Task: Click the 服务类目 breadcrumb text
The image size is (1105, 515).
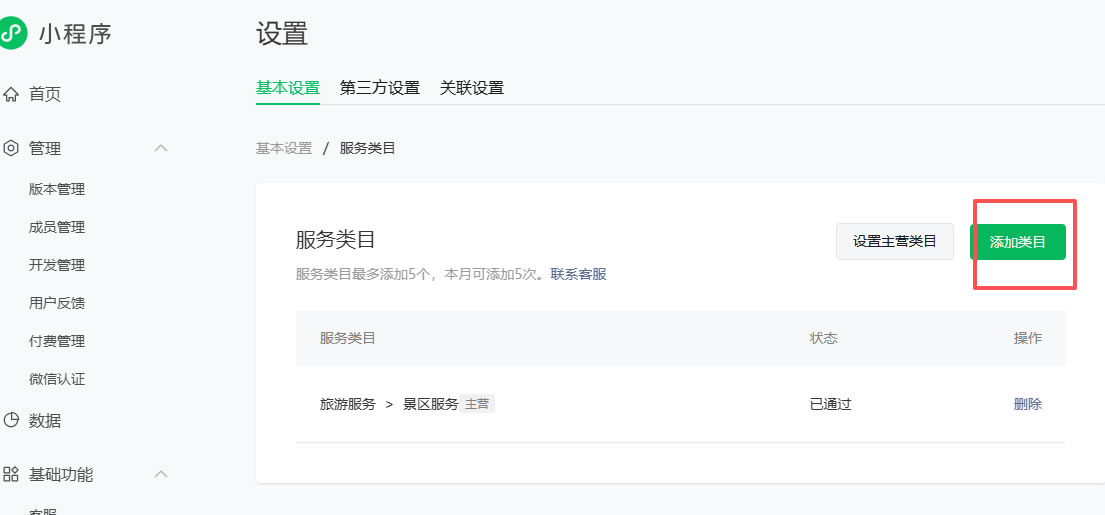Action: coord(368,149)
